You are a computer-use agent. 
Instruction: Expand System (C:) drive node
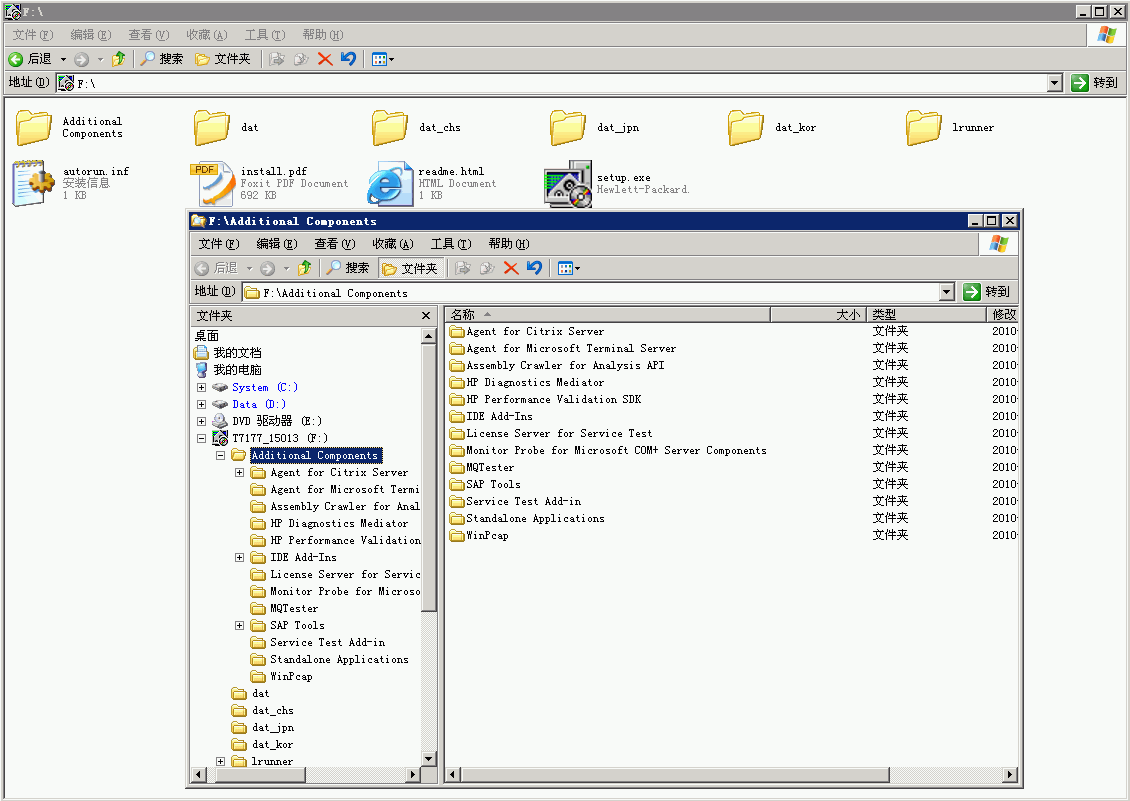click(202, 388)
